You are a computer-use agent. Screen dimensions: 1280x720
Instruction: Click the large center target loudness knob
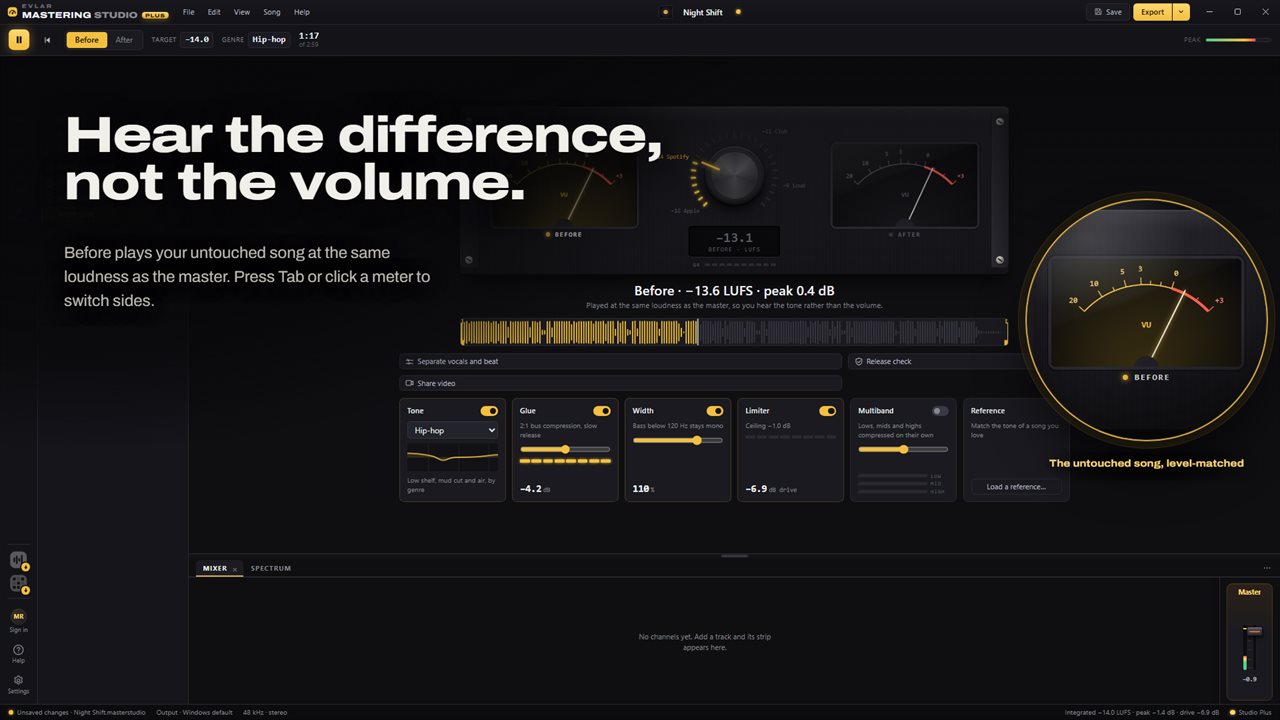tap(733, 176)
